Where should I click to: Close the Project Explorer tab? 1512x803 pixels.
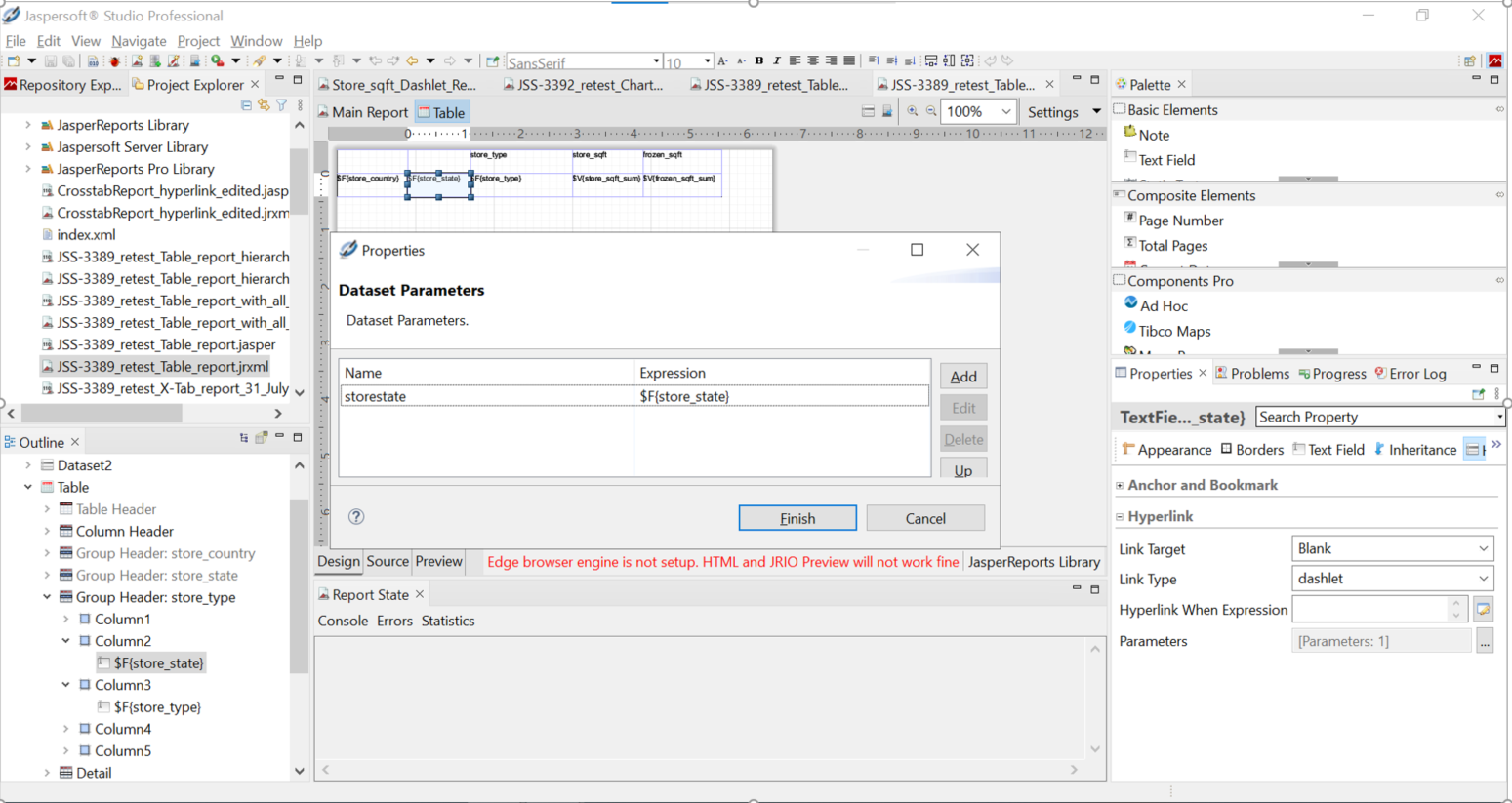coord(255,85)
